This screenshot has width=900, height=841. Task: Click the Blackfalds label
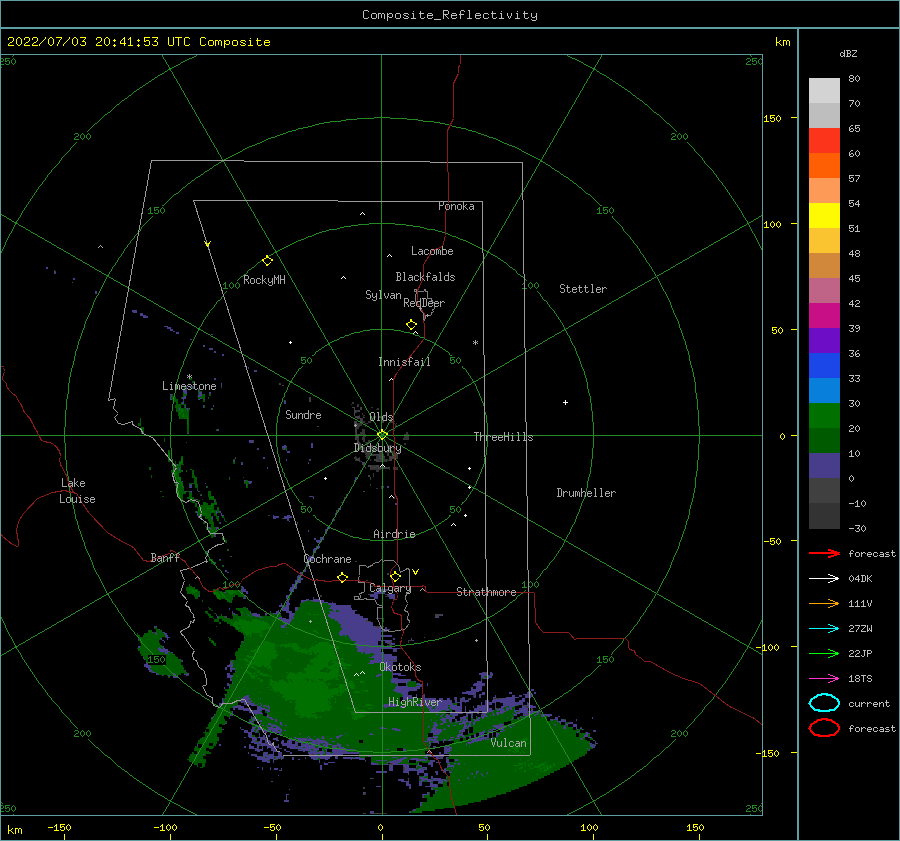coord(425,277)
